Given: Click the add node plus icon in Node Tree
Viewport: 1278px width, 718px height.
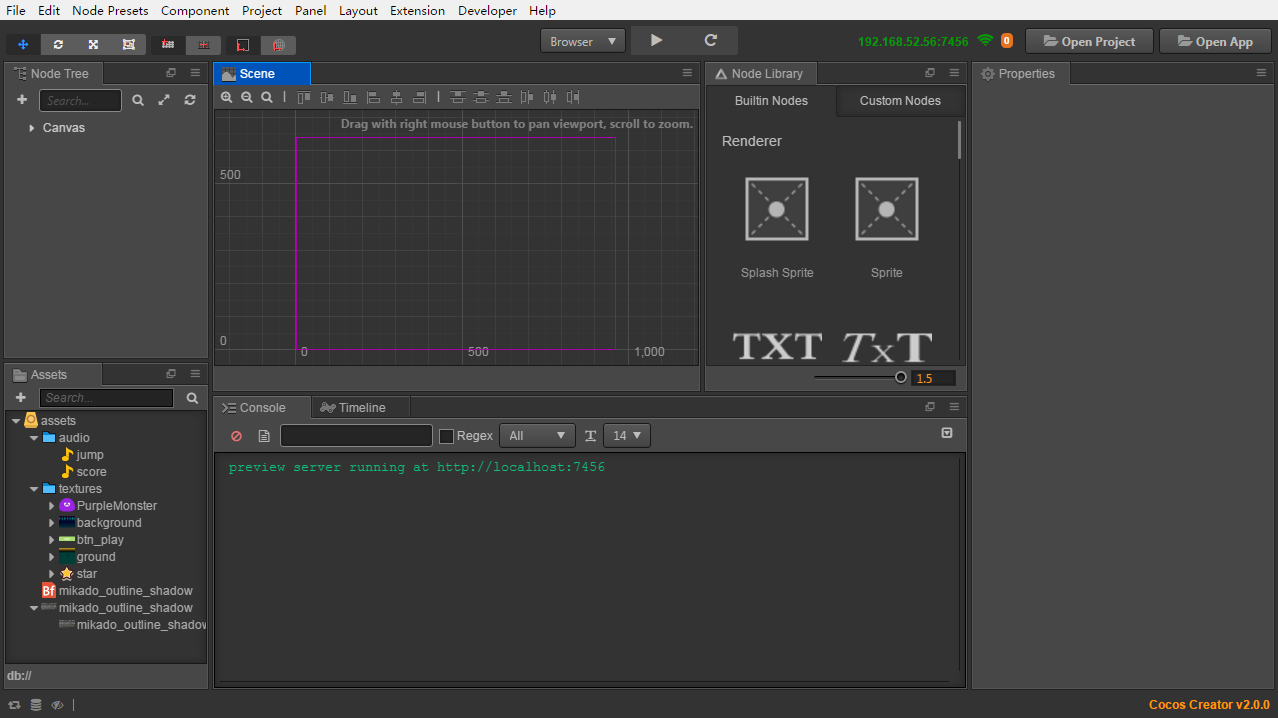Looking at the screenshot, I should pyautogui.click(x=22, y=100).
